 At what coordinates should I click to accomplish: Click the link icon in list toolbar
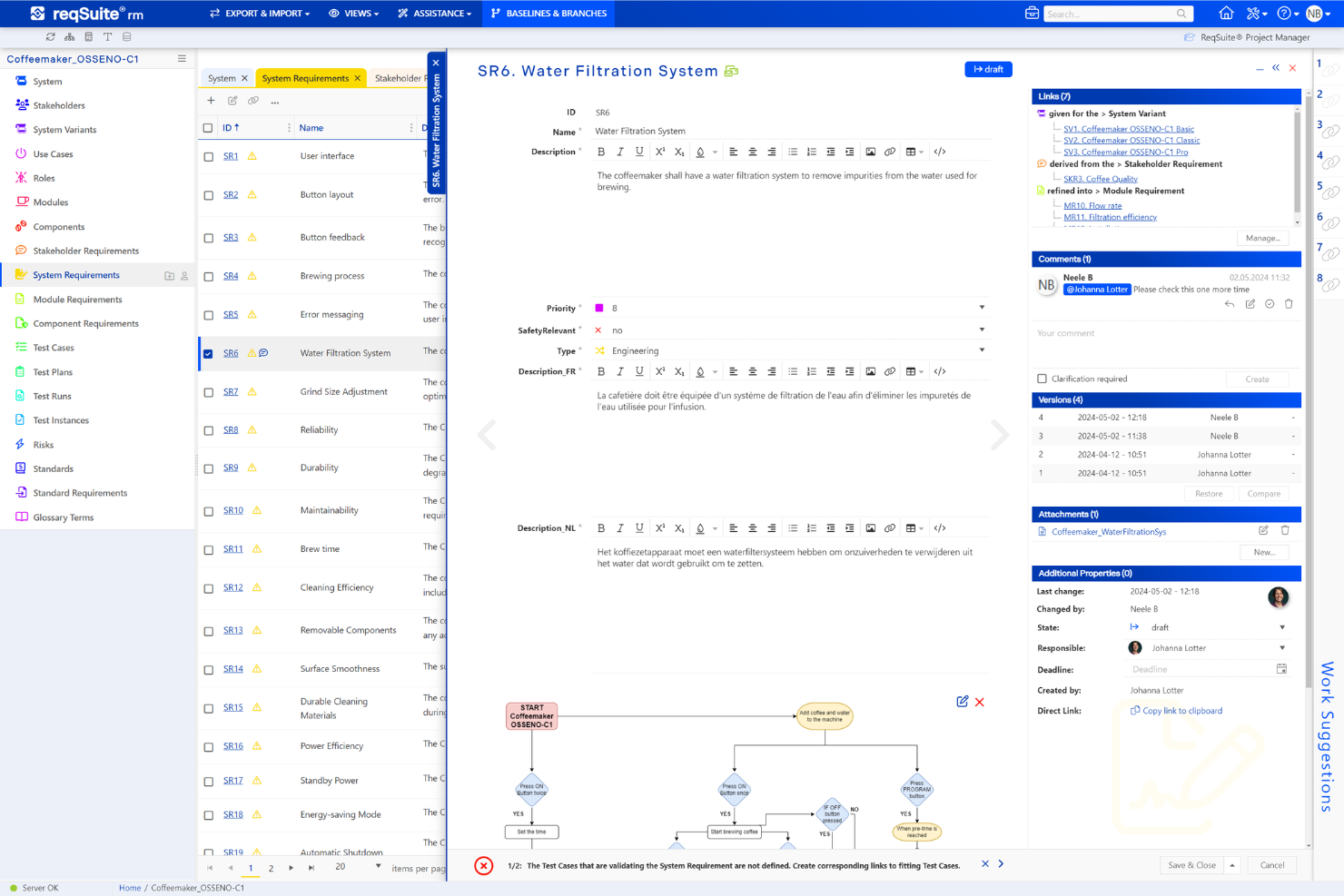(x=253, y=101)
